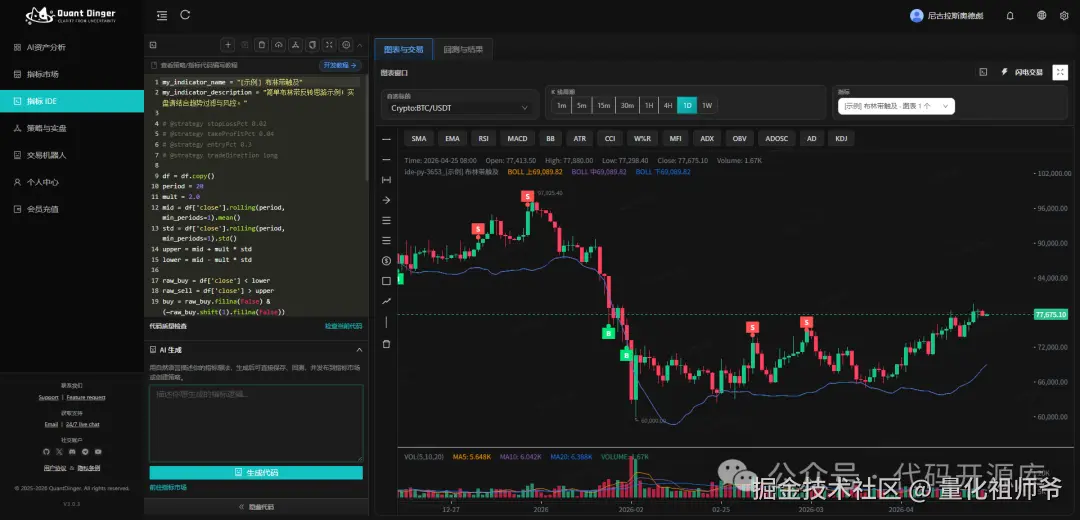Click the shield icon in the code toolbar
Image resolution: width=1080 pixels, height=520 pixels.
tap(313, 45)
